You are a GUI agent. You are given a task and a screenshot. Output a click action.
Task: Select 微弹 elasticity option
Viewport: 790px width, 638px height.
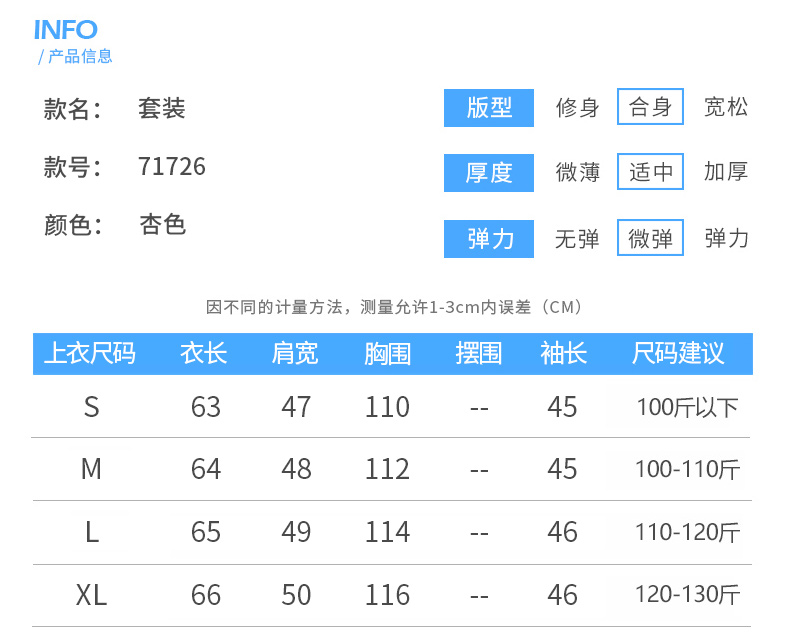point(650,238)
